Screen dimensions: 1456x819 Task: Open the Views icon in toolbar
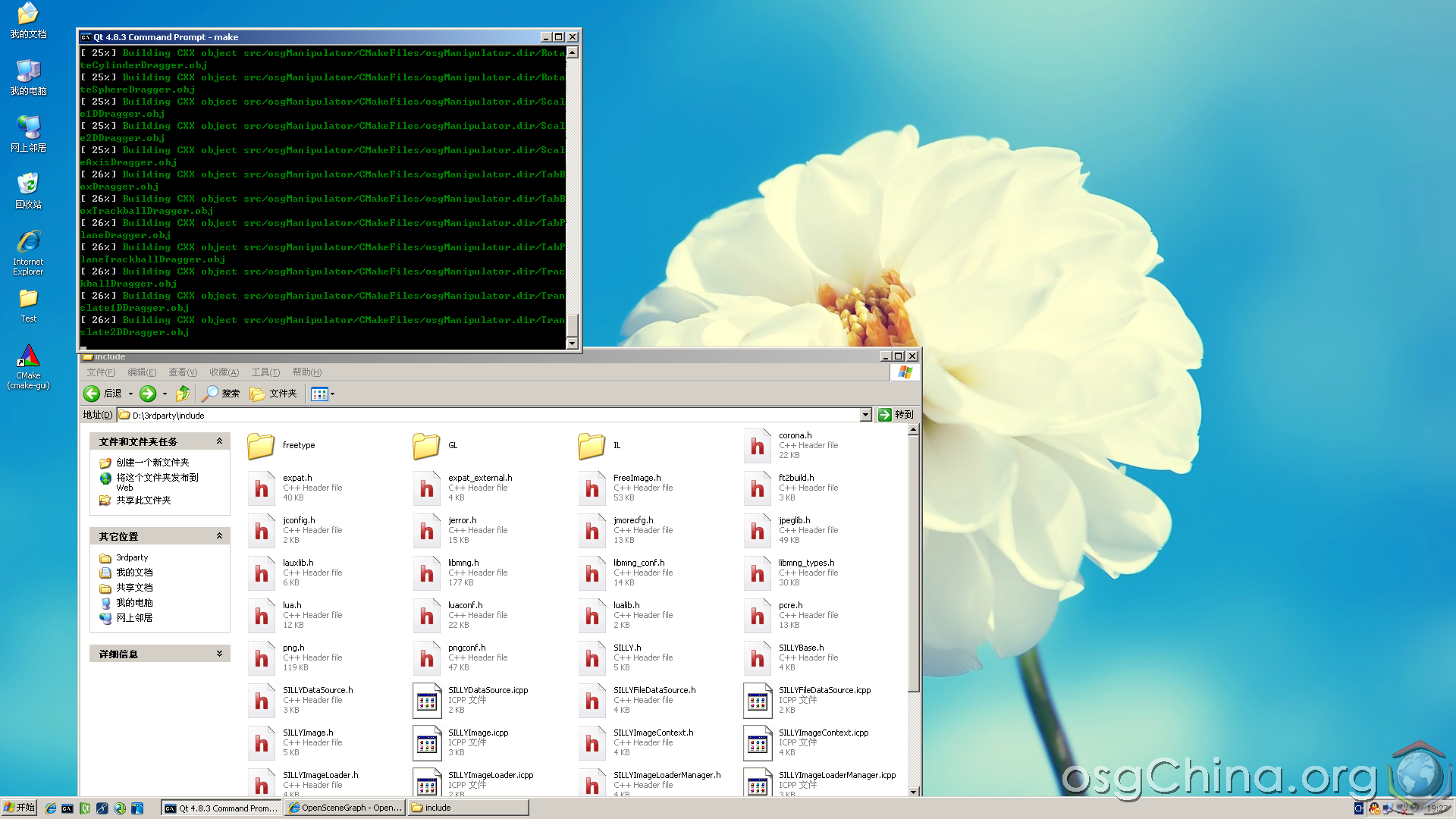pyautogui.click(x=319, y=394)
